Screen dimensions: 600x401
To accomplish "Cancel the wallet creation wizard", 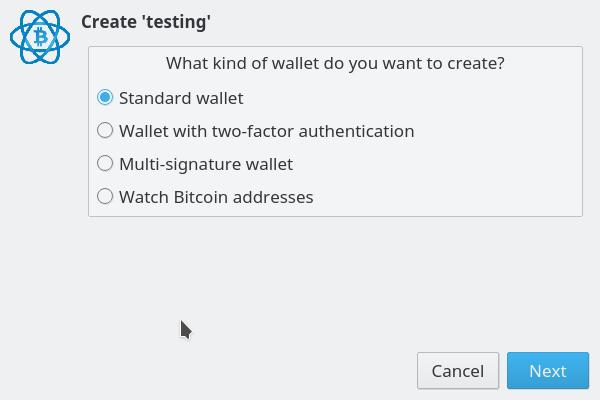I will pos(458,371).
